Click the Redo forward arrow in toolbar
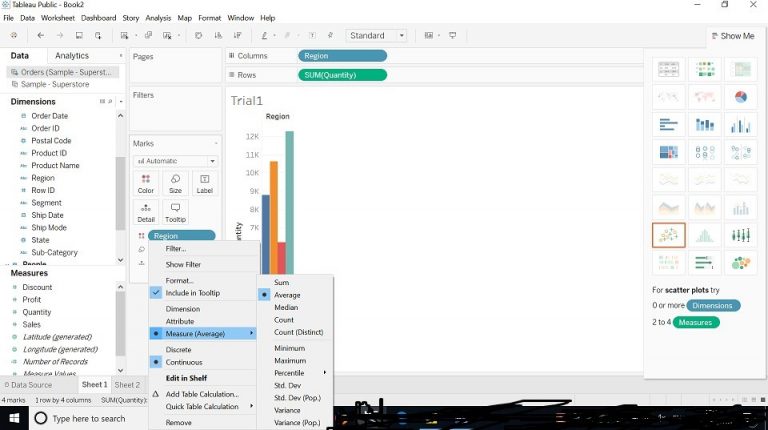768x430 pixels. (x=60, y=35)
